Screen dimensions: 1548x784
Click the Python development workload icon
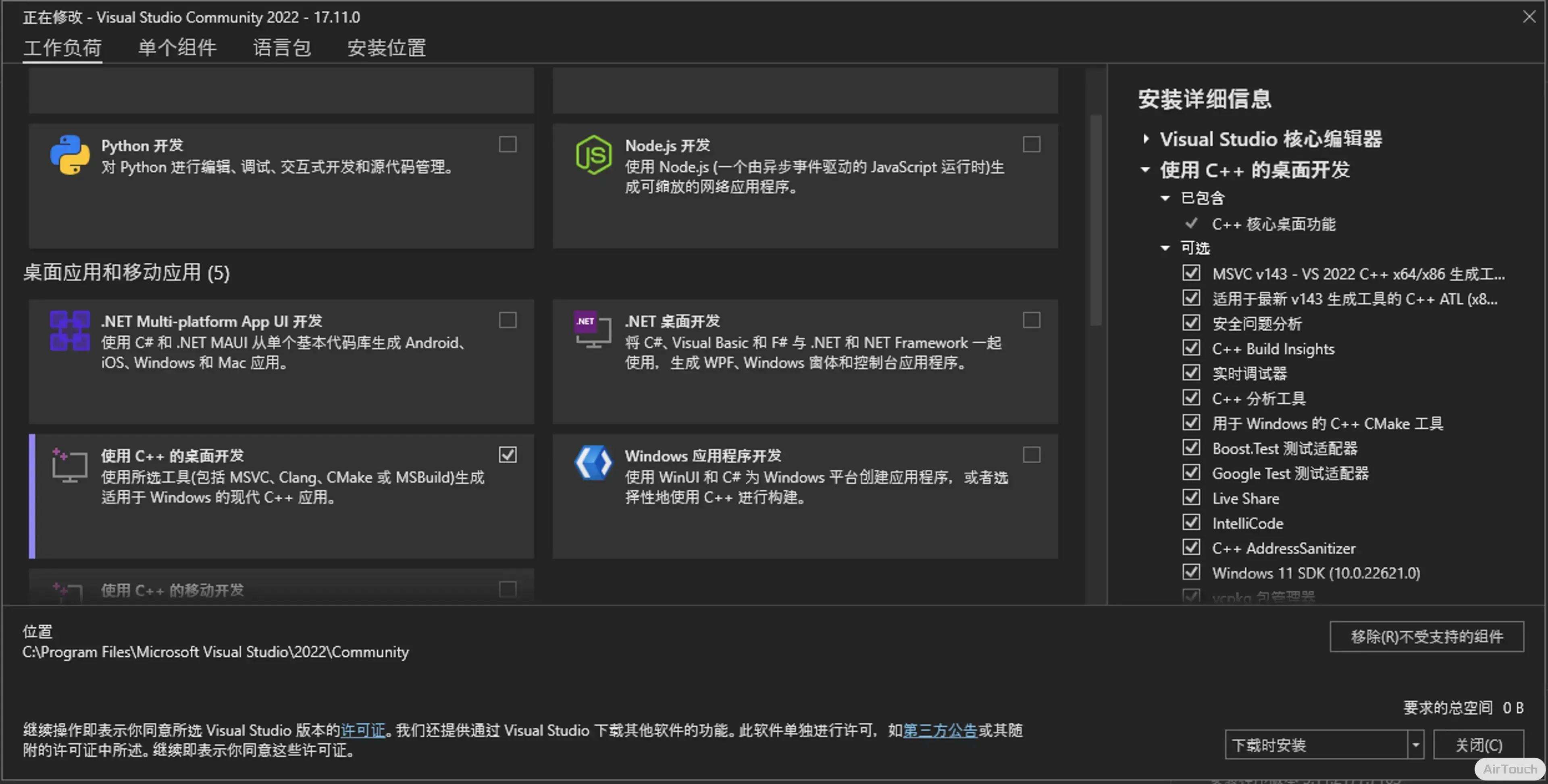click(70, 155)
